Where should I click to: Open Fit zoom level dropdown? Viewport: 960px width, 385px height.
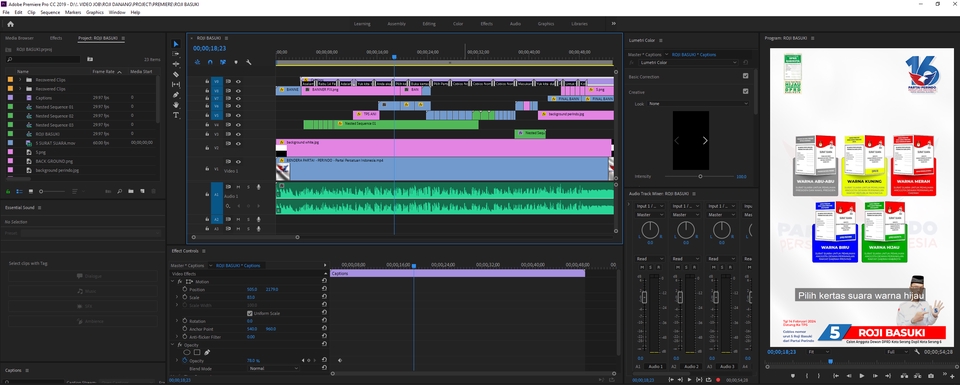pos(819,352)
